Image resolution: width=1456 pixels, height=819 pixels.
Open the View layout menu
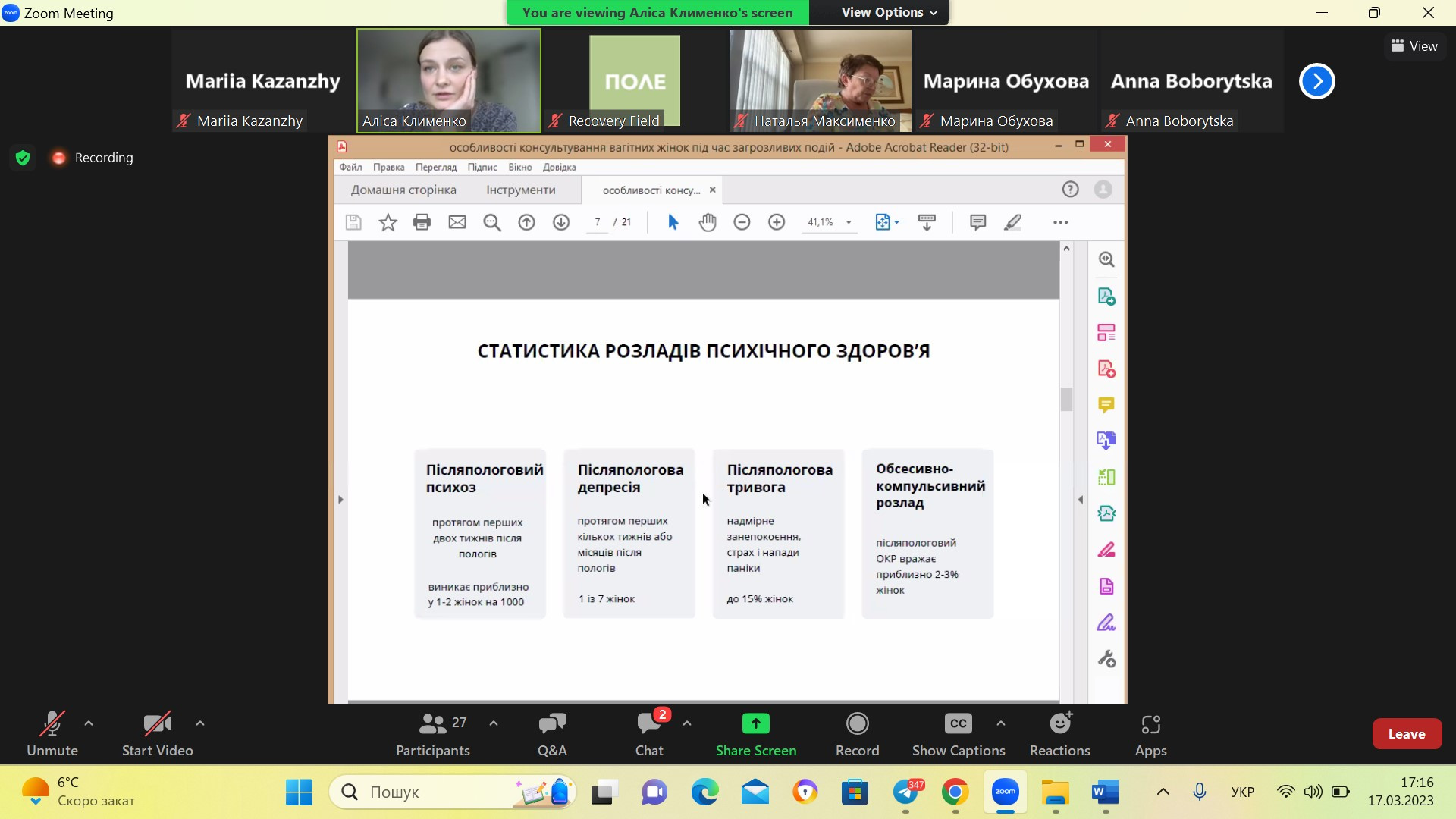point(1414,46)
